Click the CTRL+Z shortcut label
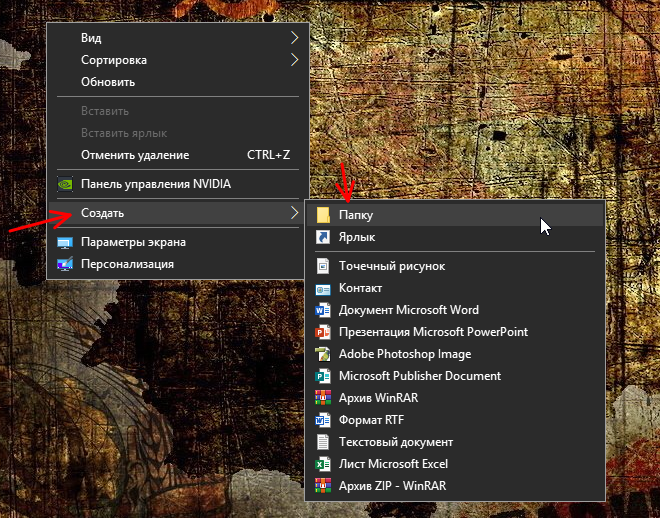This screenshot has width=660, height=518. [x=269, y=155]
